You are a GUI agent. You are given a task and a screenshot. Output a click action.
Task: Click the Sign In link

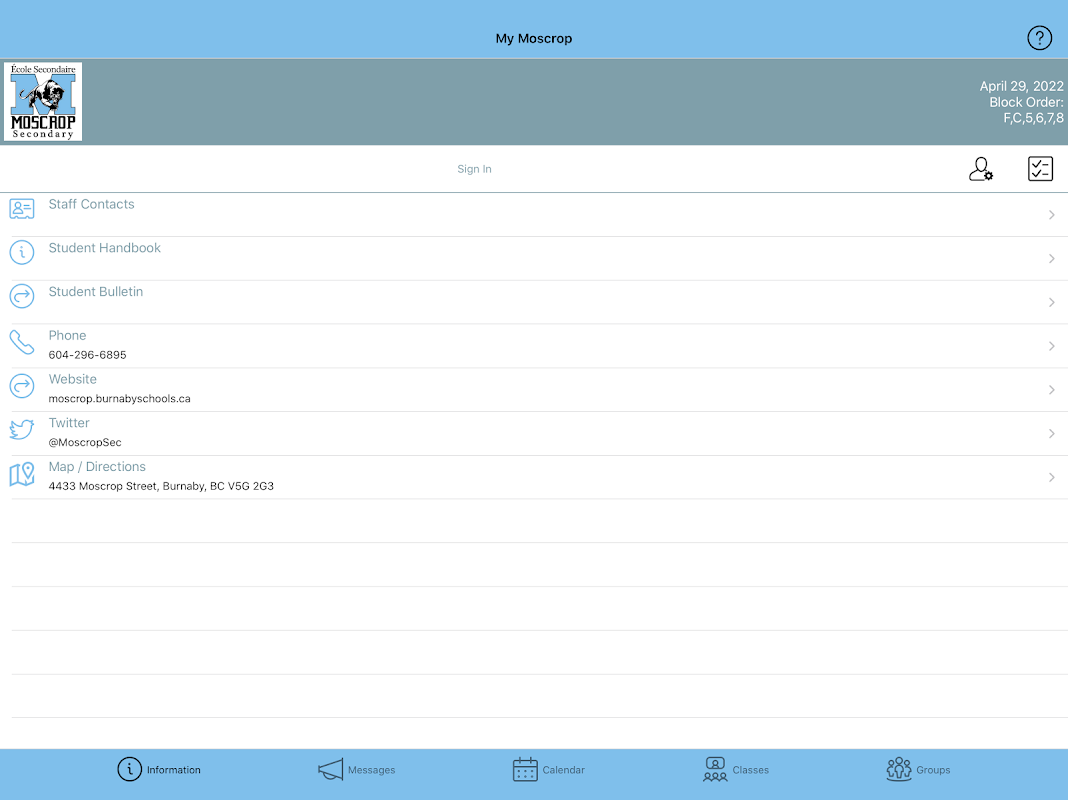point(474,169)
